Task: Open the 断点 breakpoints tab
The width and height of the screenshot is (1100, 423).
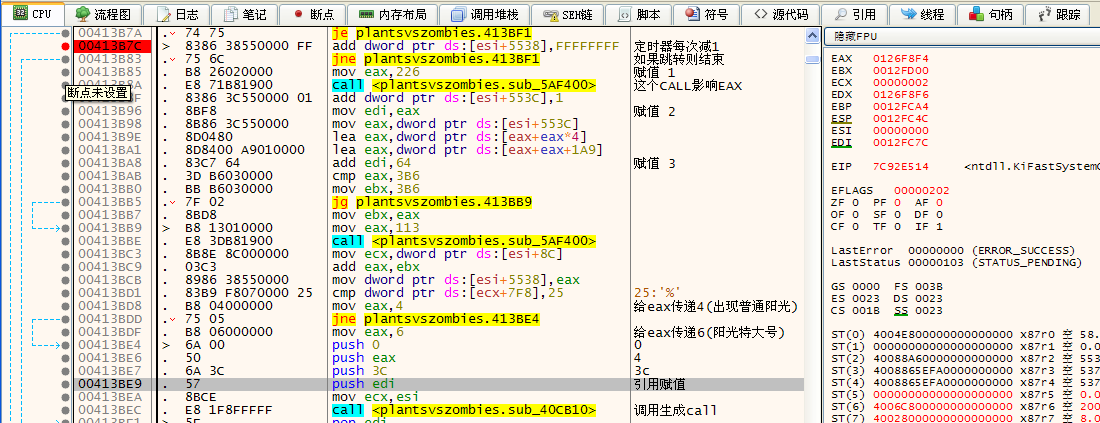Action: pos(311,13)
